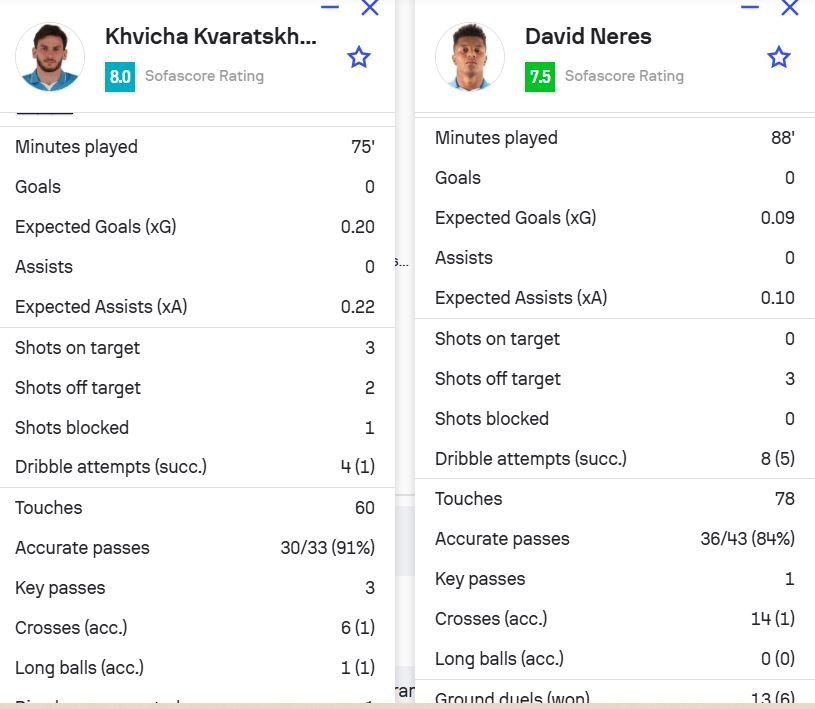Open David Neres's player photo

[470, 56]
